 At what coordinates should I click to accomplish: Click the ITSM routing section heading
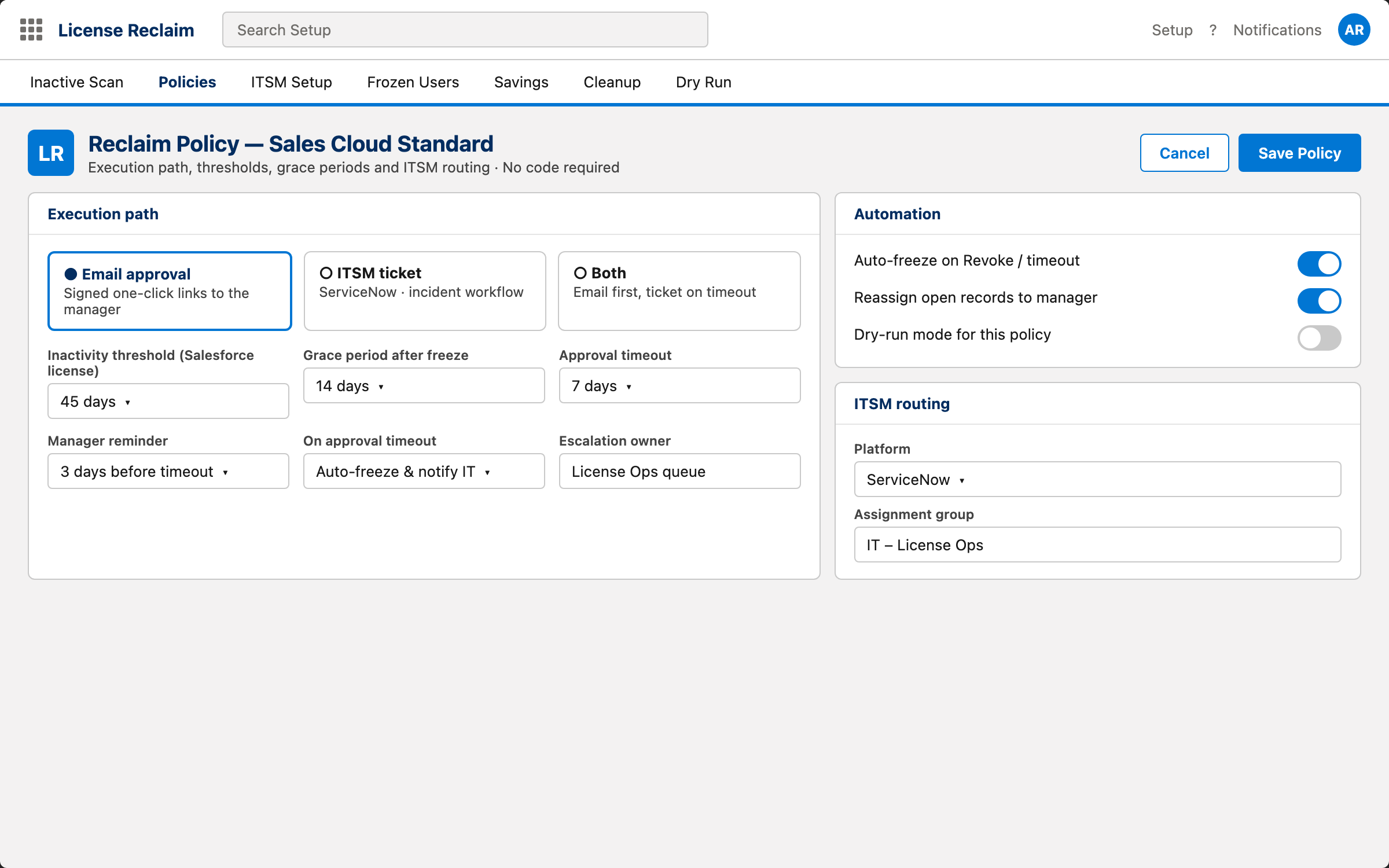[x=902, y=404]
